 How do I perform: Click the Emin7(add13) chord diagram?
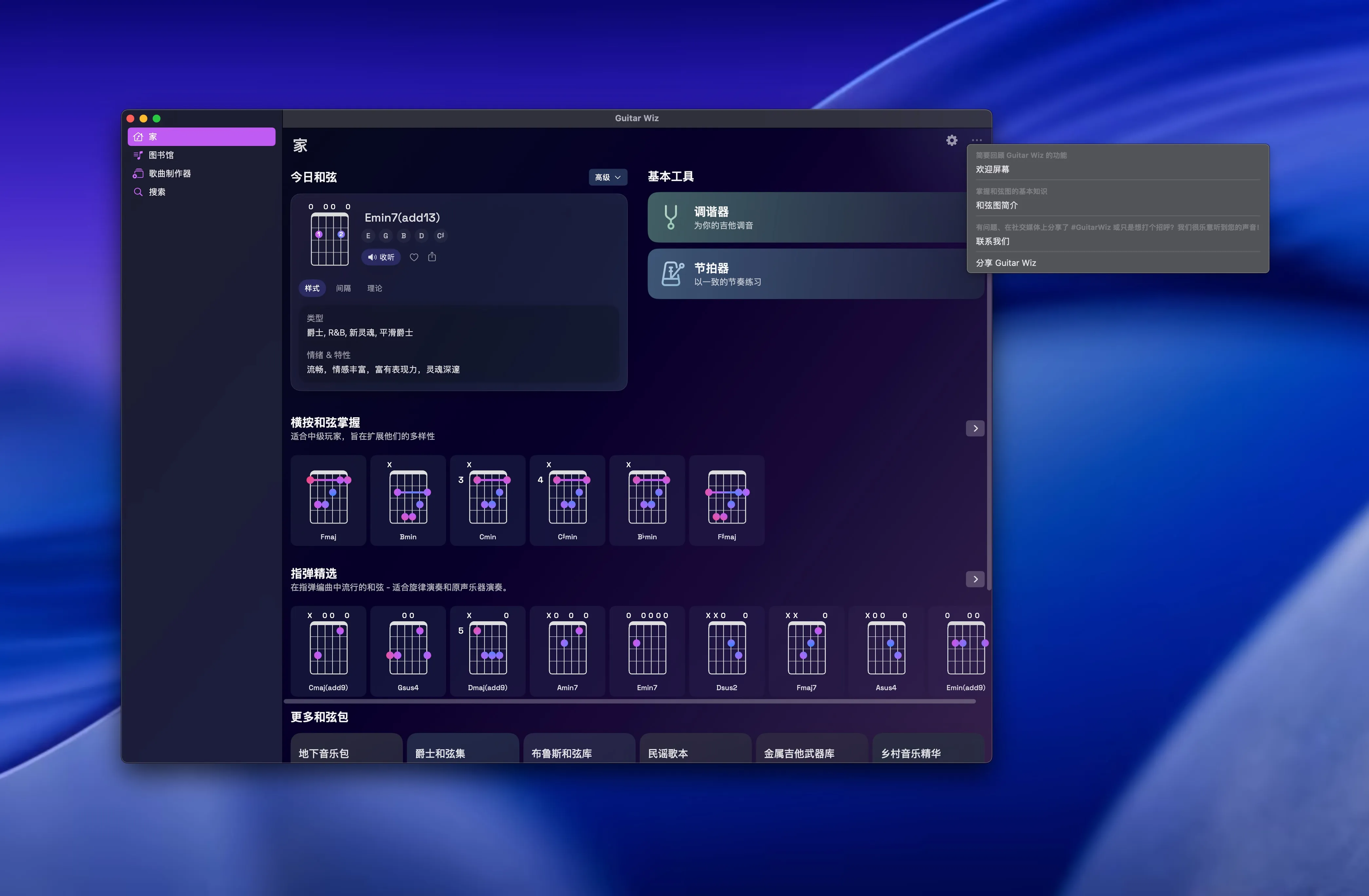[x=329, y=234]
